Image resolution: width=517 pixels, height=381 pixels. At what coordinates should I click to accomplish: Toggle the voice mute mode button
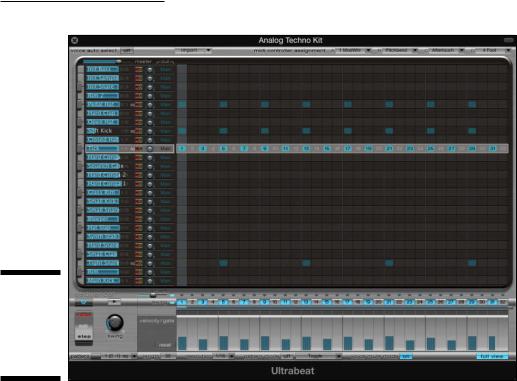(x=405, y=356)
